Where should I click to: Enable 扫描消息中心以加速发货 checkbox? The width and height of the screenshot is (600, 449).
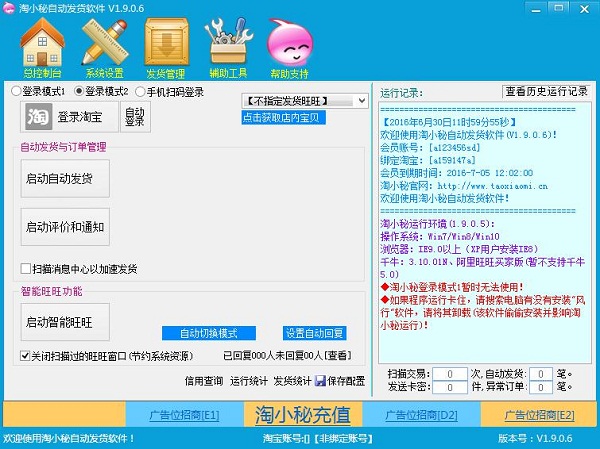tap(26, 269)
